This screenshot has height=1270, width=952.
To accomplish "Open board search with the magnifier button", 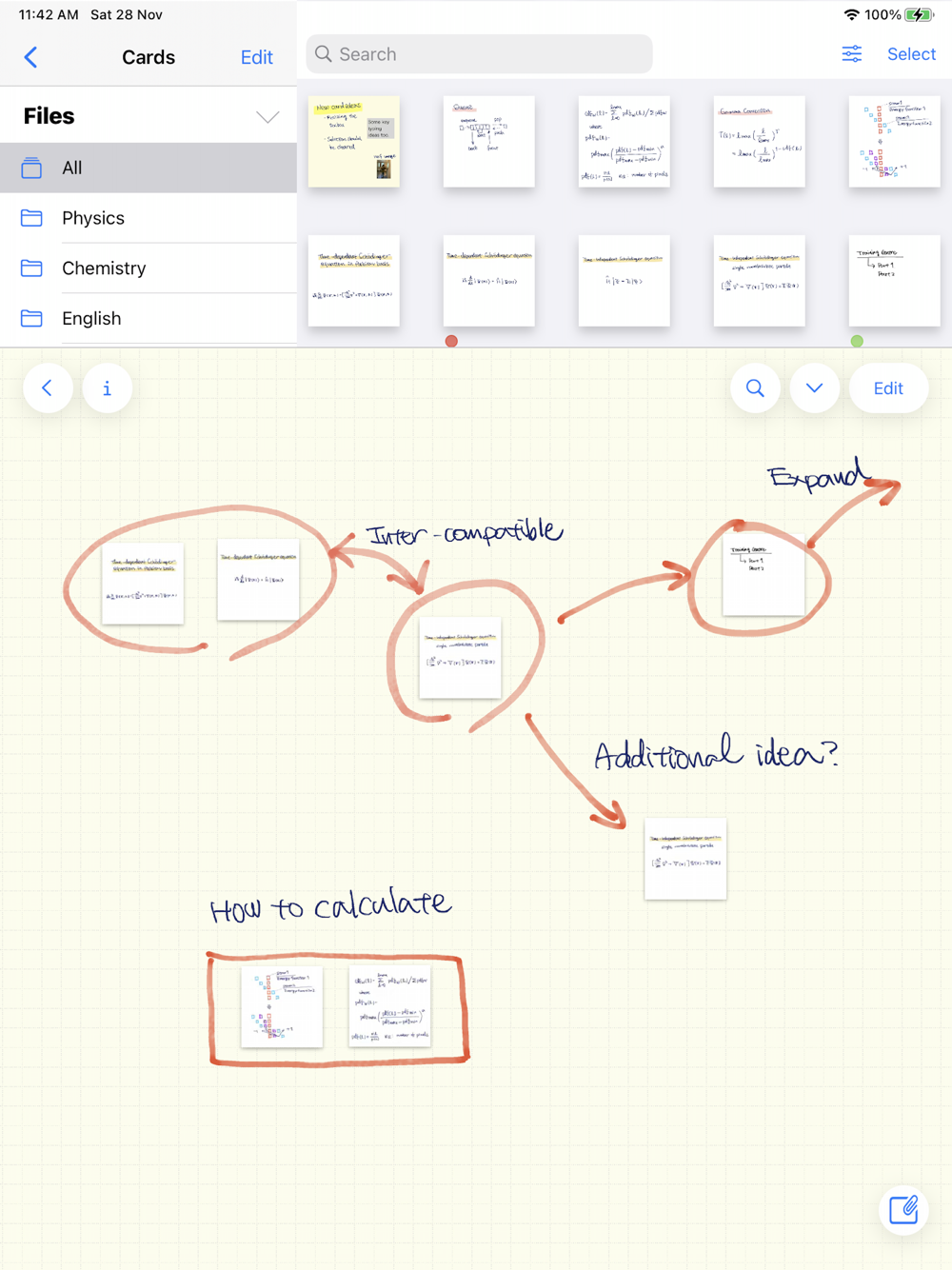I will [x=755, y=388].
